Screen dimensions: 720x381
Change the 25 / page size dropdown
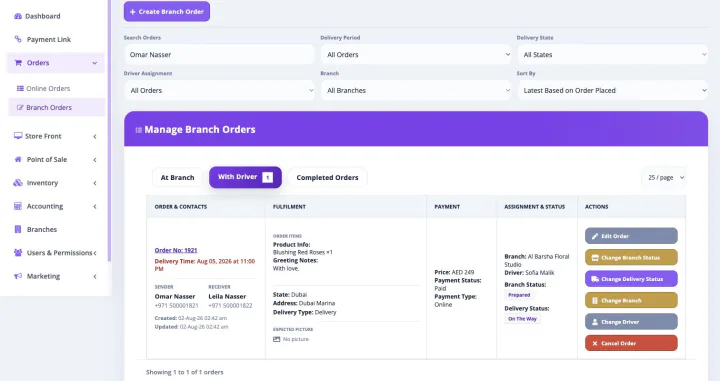click(665, 178)
